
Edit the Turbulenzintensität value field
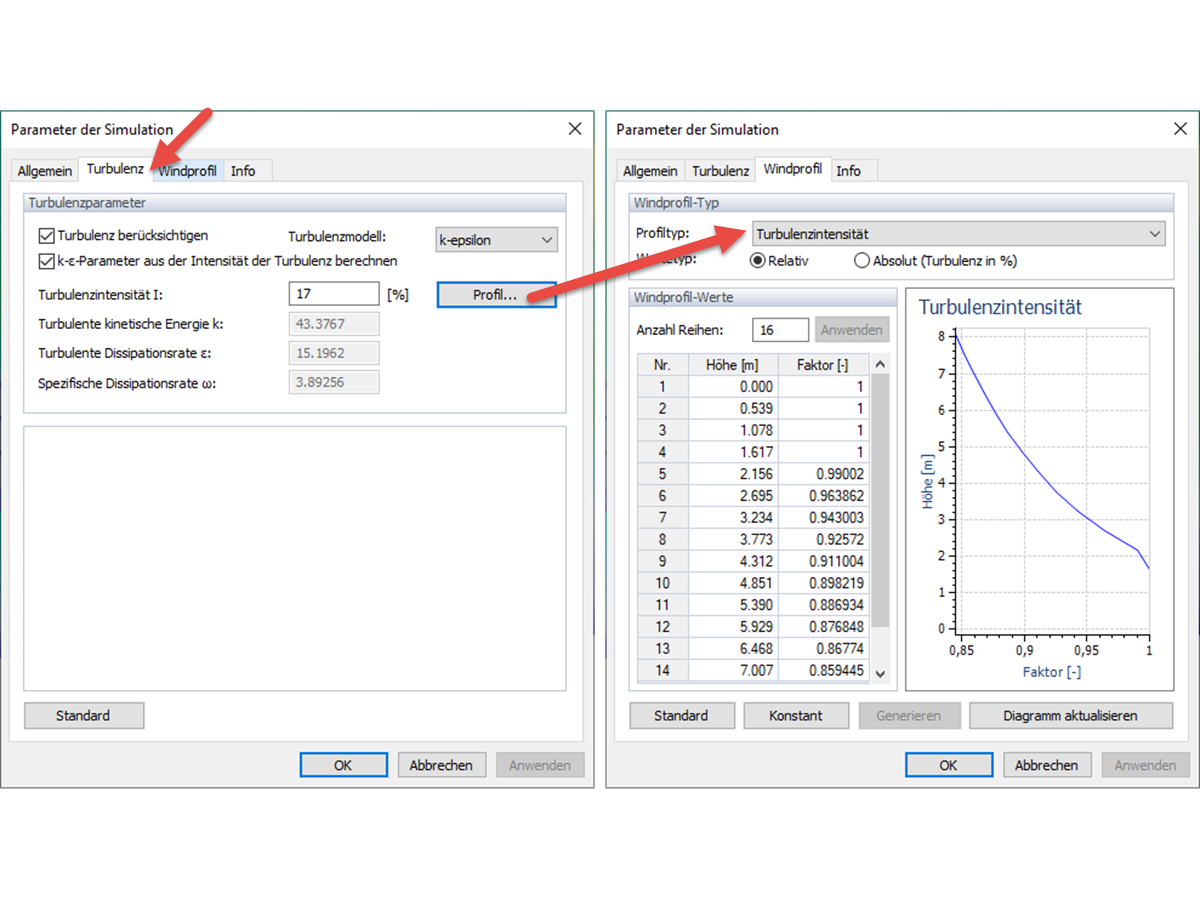pos(334,293)
